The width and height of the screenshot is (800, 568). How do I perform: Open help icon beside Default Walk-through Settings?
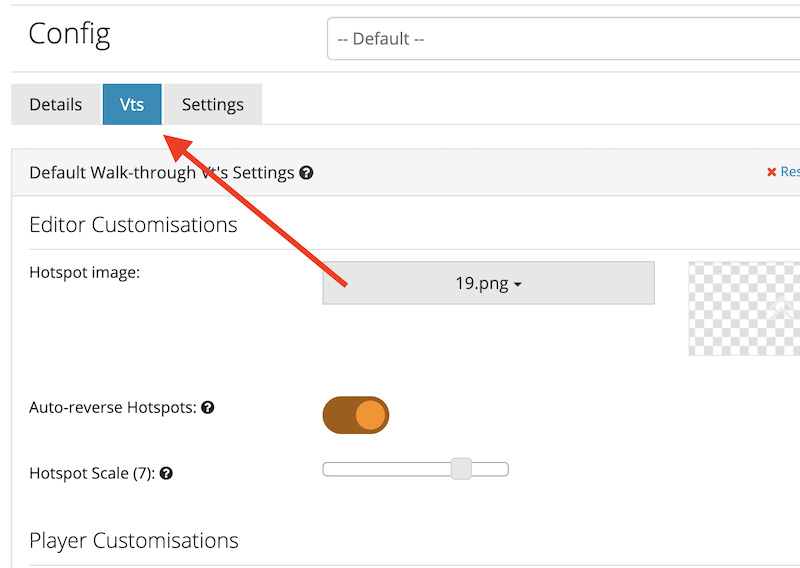[306, 173]
